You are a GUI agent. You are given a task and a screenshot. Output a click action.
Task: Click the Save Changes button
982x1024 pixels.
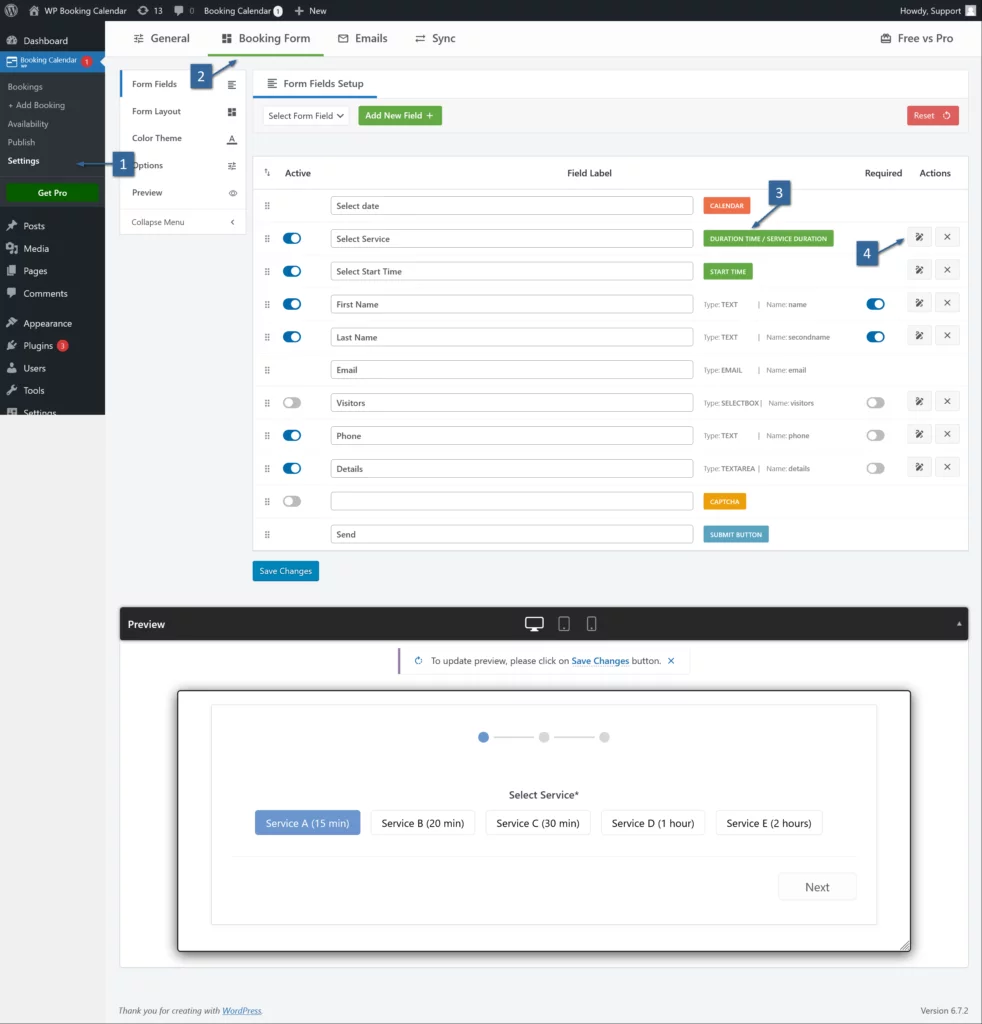tap(285, 571)
